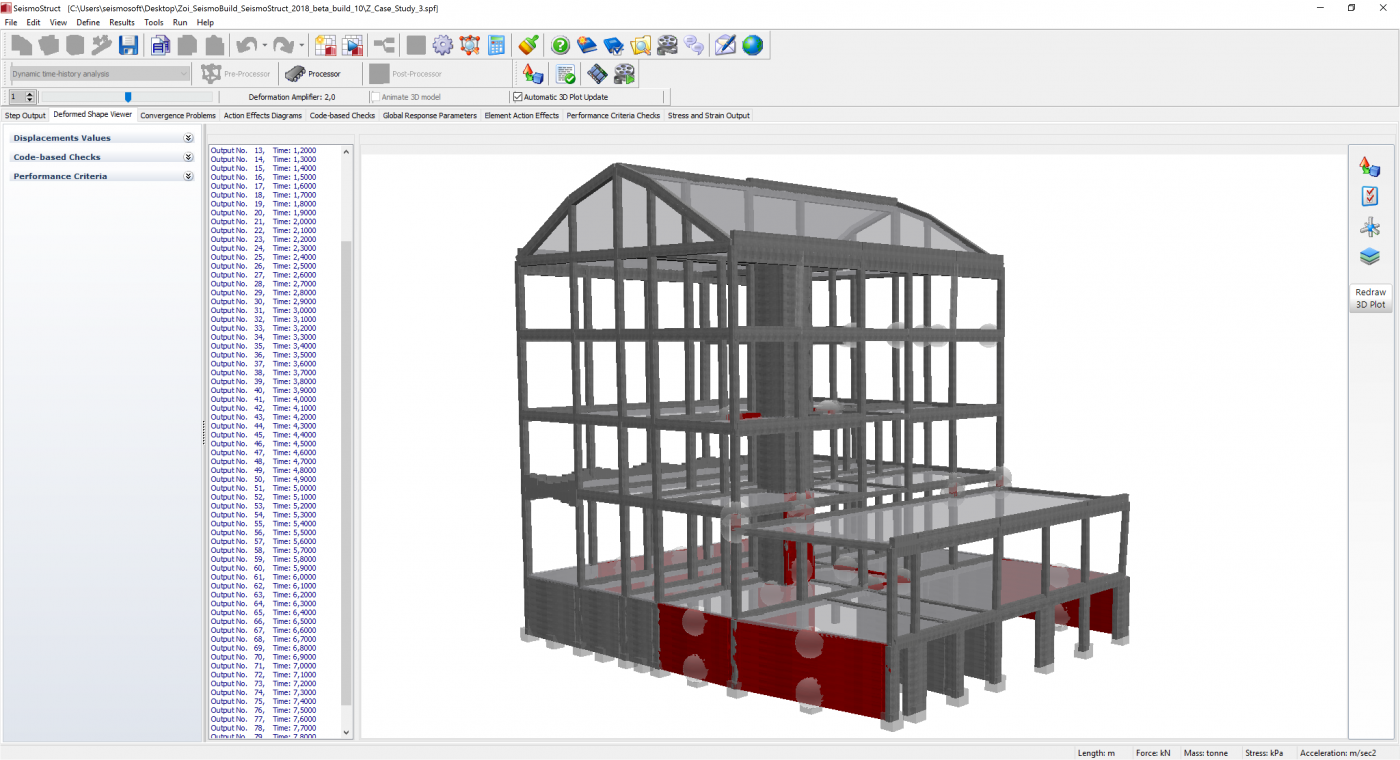Click the axes icon in right sidebar
Screen dimensions: 1400x760
click(x=1369, y=227)
